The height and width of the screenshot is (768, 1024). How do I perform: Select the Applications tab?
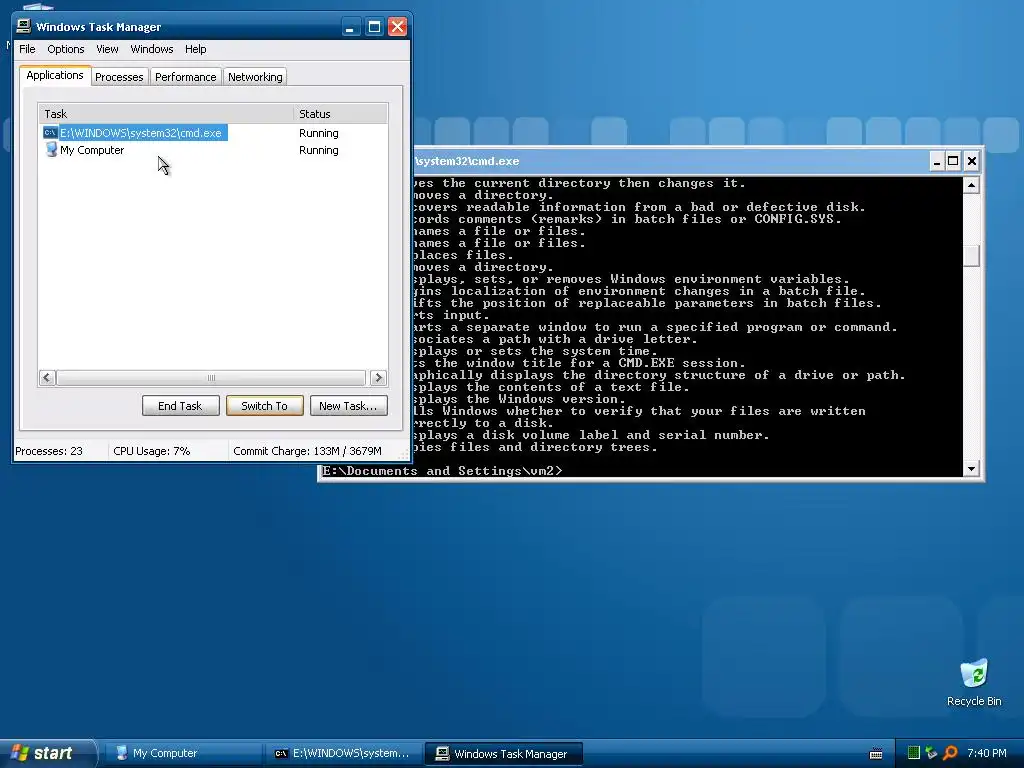tap(55, 75)
